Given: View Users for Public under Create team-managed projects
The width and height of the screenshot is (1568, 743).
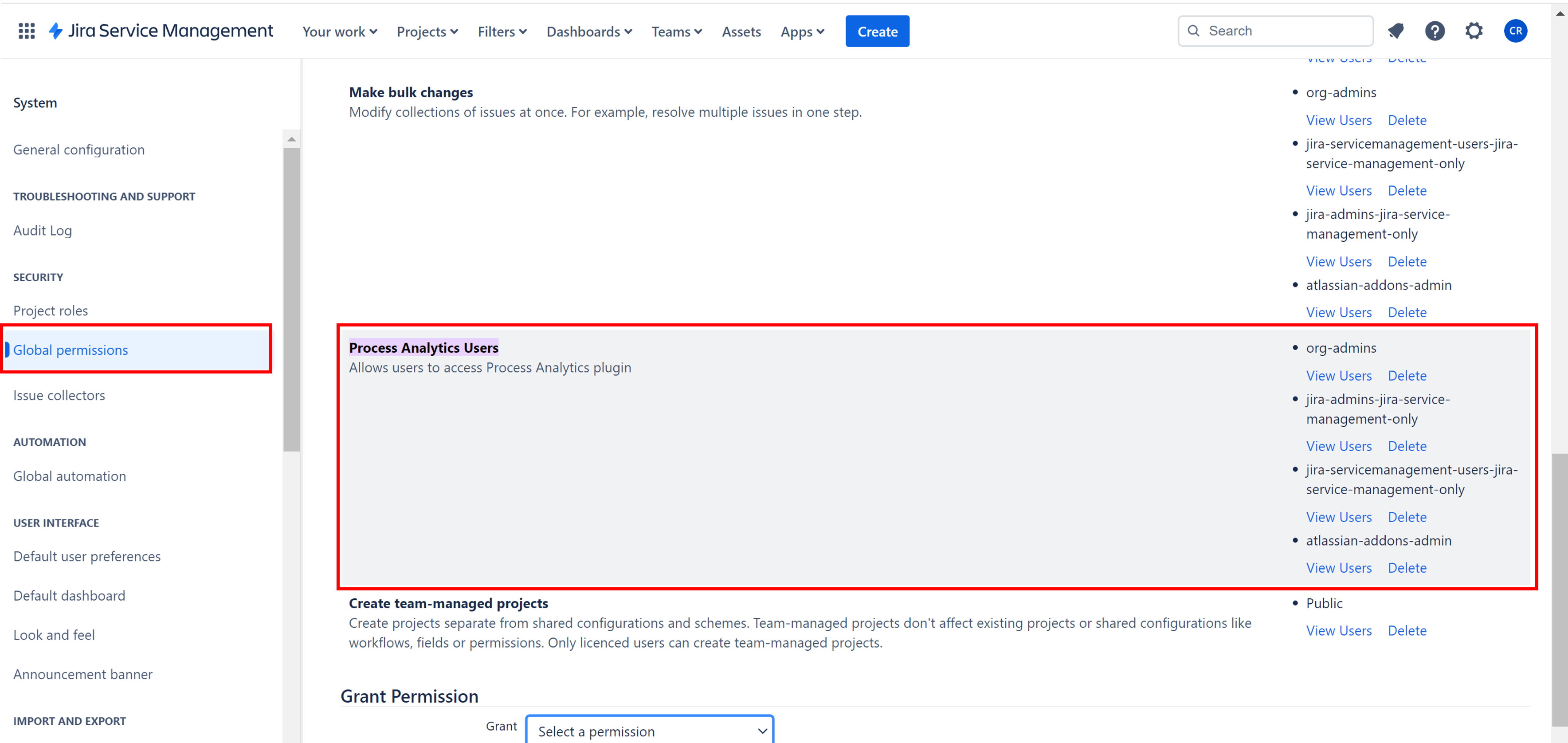Looking at the screenshot, I should click(1339, 631).
